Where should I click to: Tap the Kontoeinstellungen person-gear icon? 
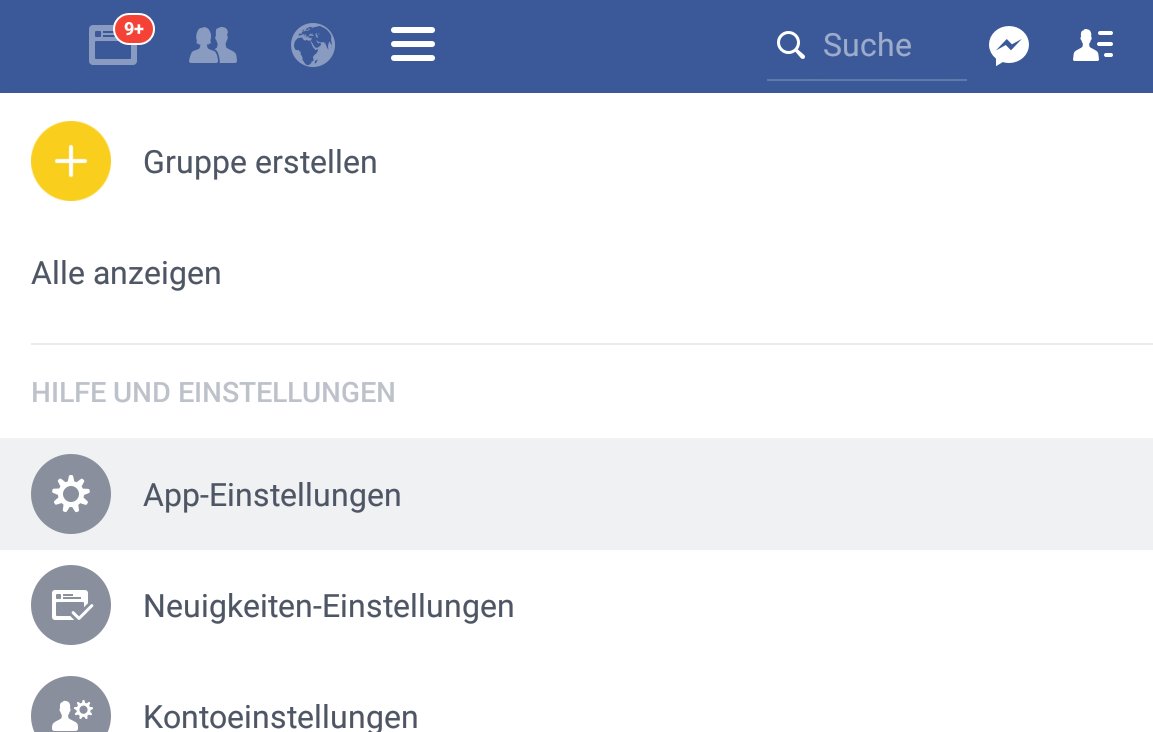(71, 710)
